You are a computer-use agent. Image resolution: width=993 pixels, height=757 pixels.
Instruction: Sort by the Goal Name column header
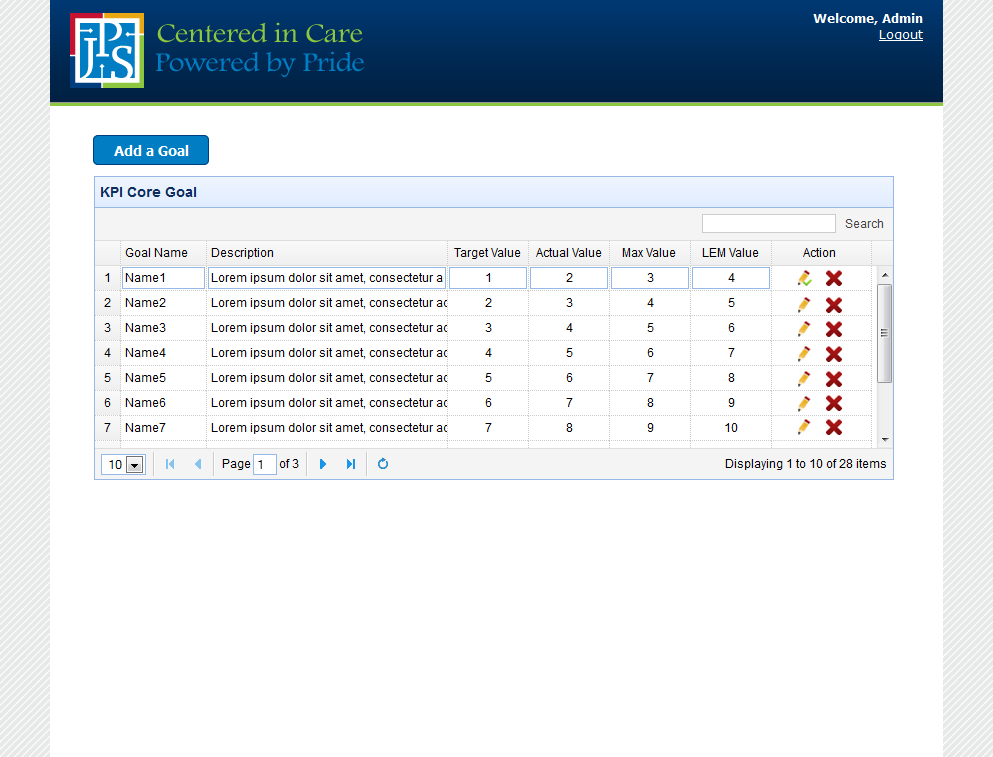[x=163, y=253]
